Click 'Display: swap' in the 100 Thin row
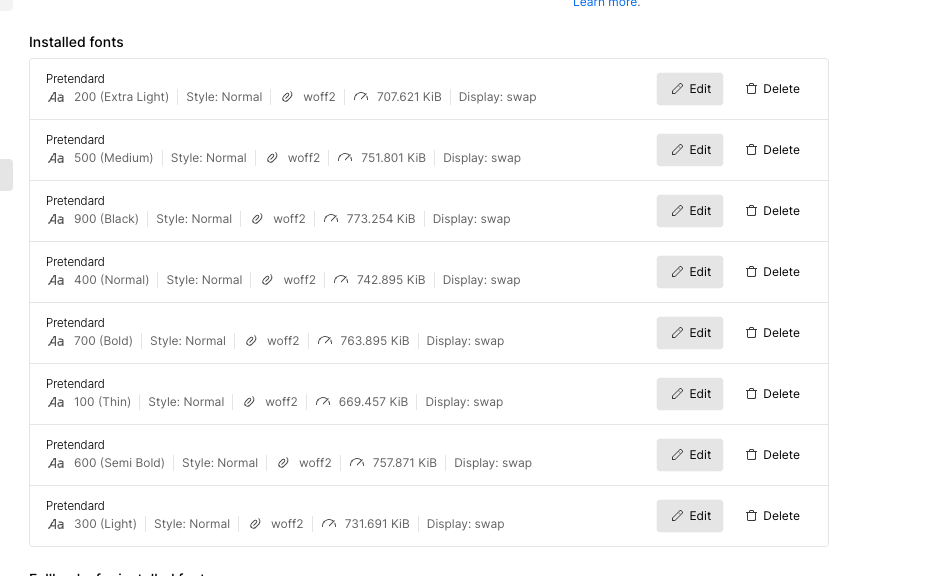Screen dimensions: 941x576 click(464, 402)
